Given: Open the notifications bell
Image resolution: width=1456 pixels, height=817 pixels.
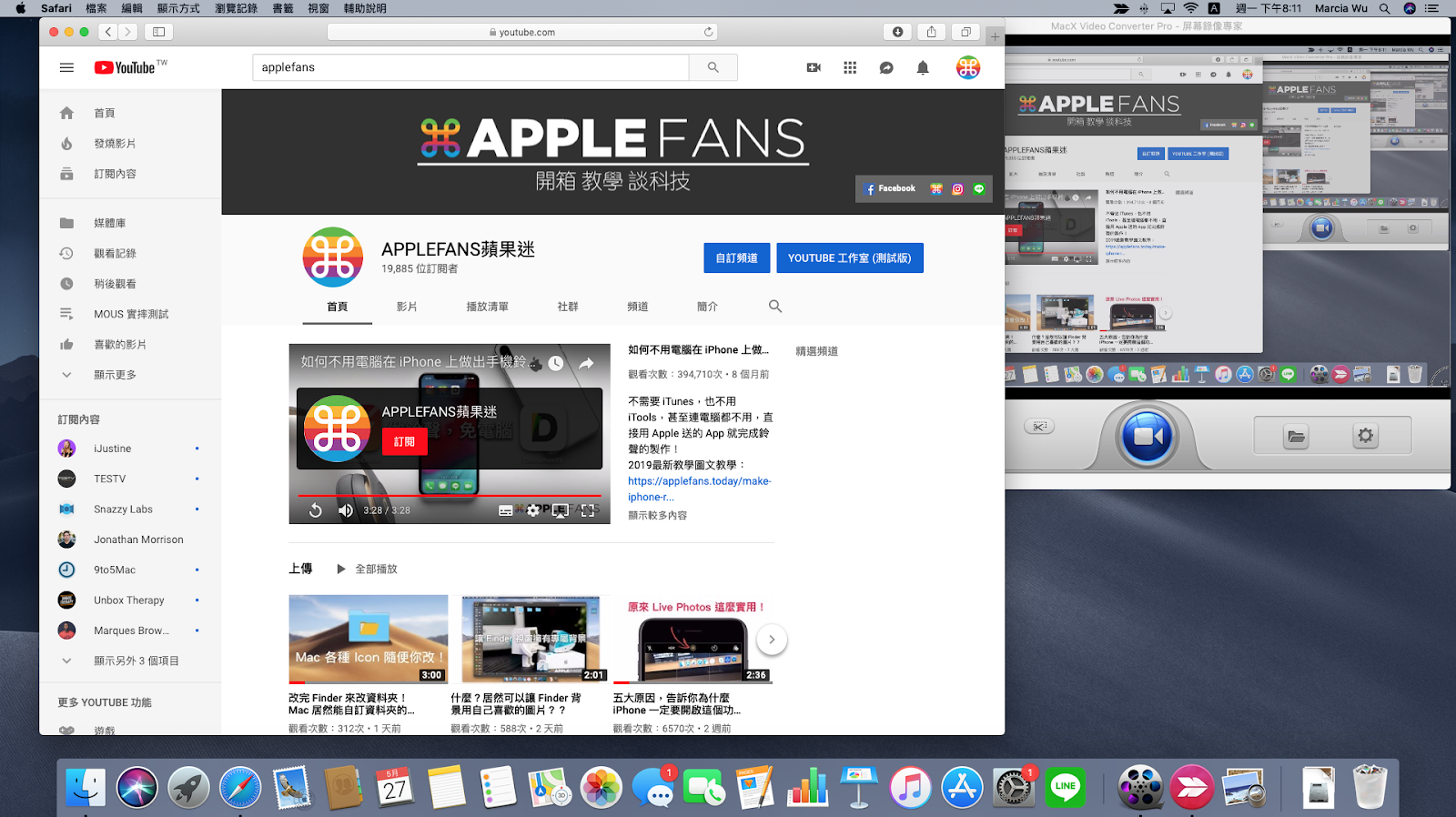Looking at the screenshot, I should coord(923,67).
